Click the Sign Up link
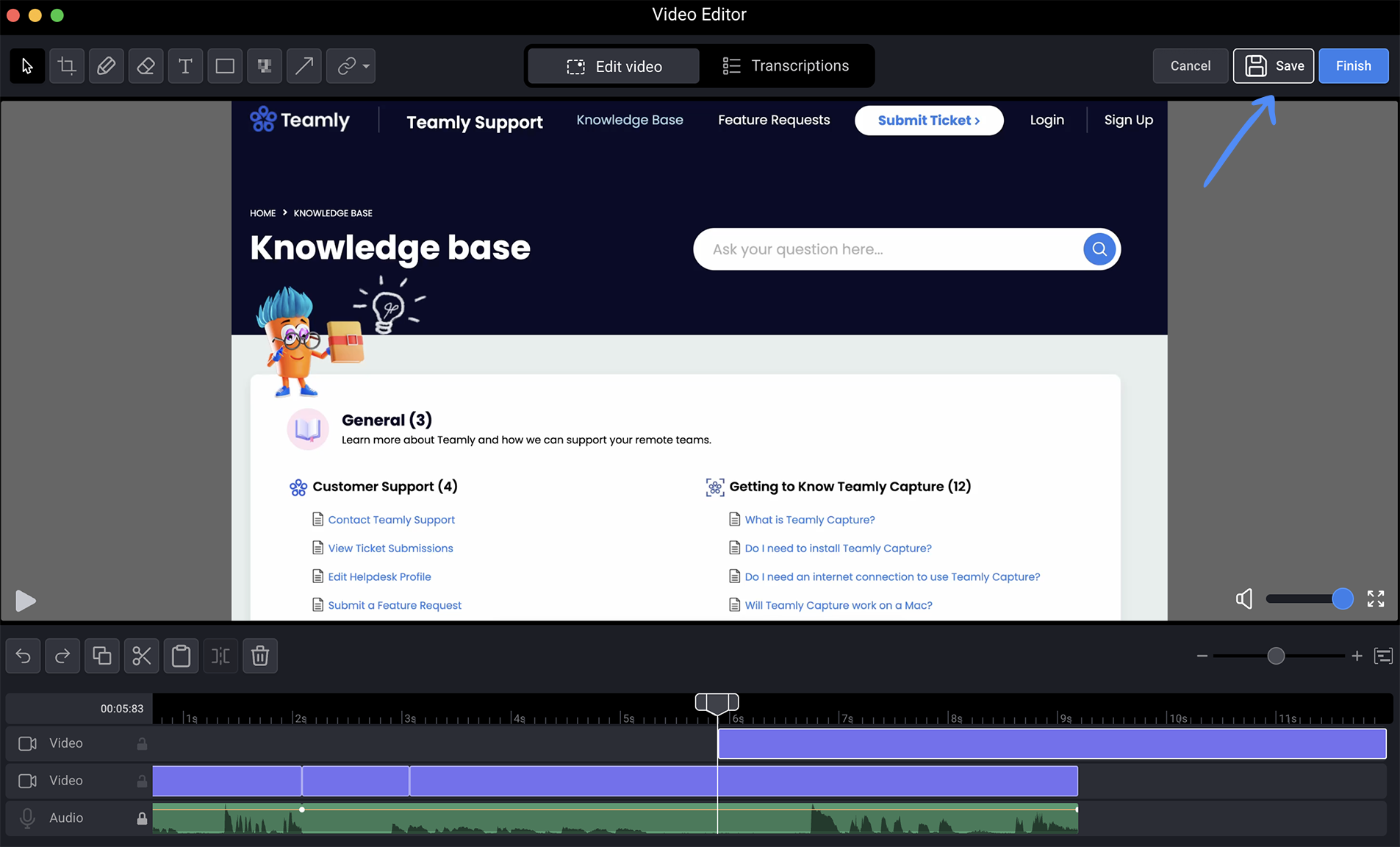The width and height of the screenshot is (1400, 847). (x=1128, y=120)
